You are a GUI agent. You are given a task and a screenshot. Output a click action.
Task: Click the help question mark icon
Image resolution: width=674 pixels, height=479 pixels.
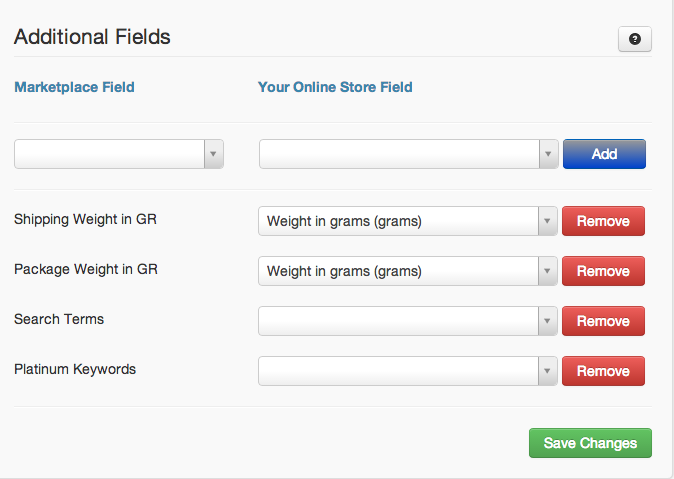634,39
